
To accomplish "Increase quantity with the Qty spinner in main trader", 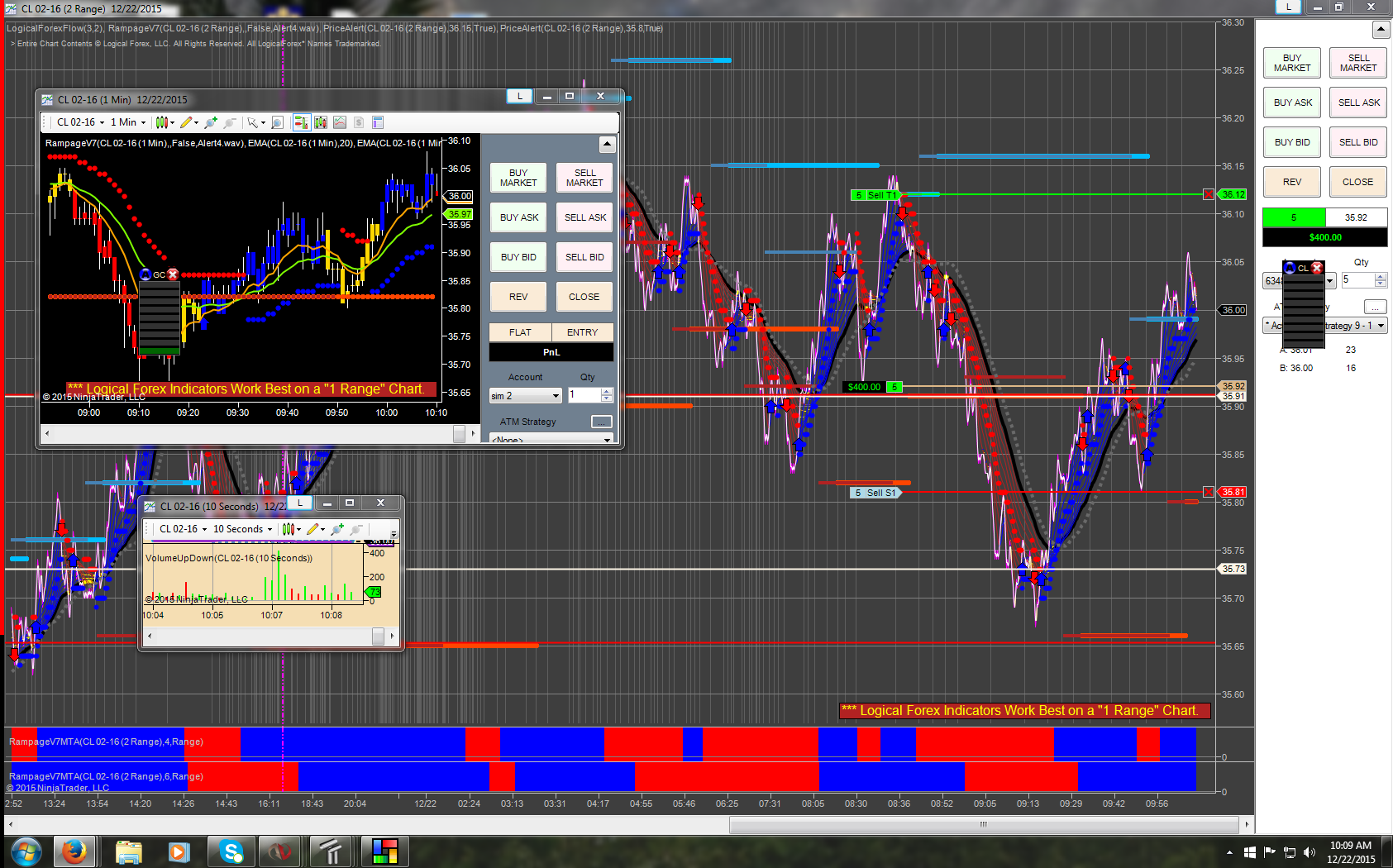I will pyautogui.click(x=1381, y=276).
